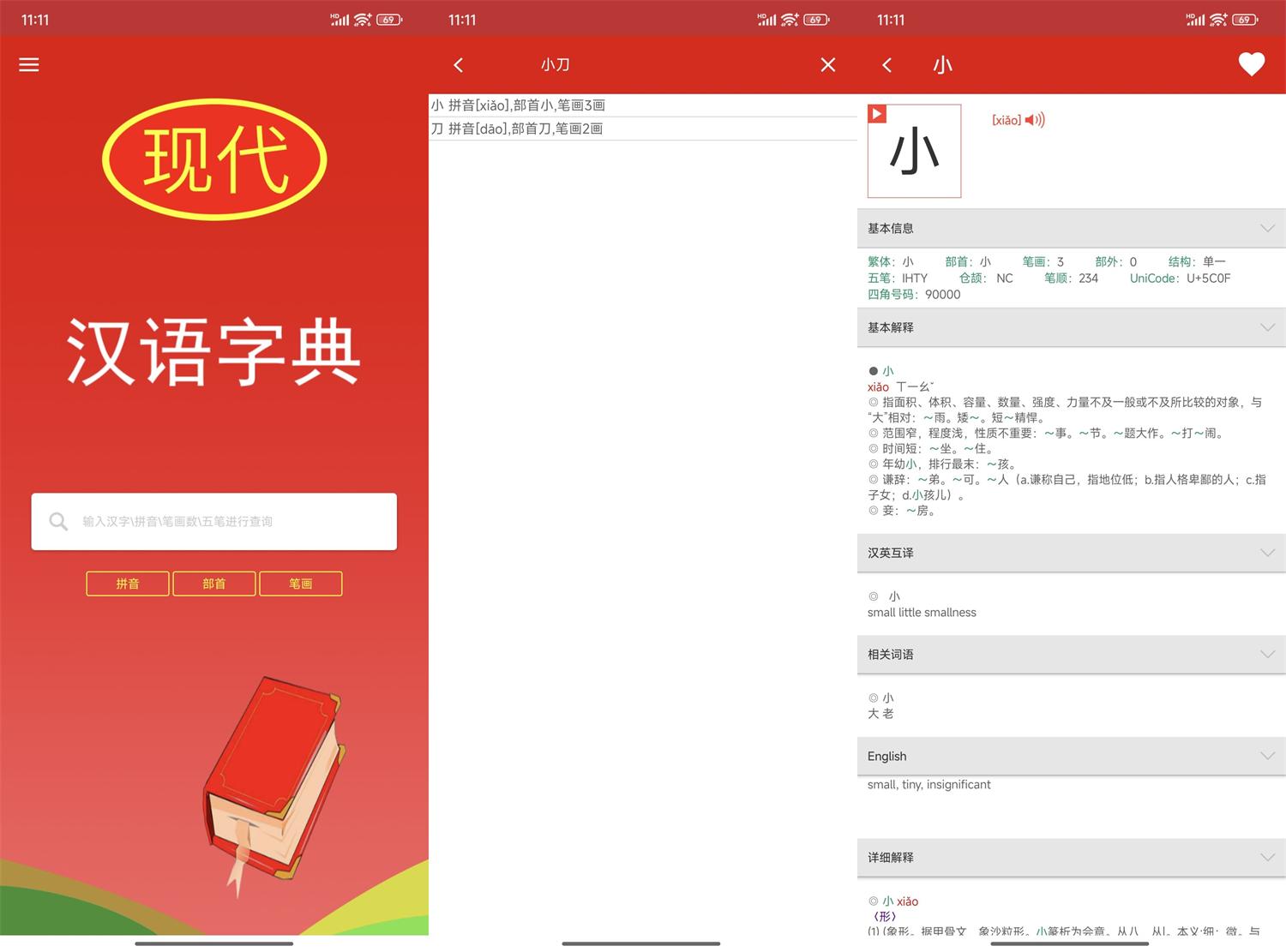Screen dimensions: 1286x952
Task: Go back from the 小刀 search results
Action: 459,64
